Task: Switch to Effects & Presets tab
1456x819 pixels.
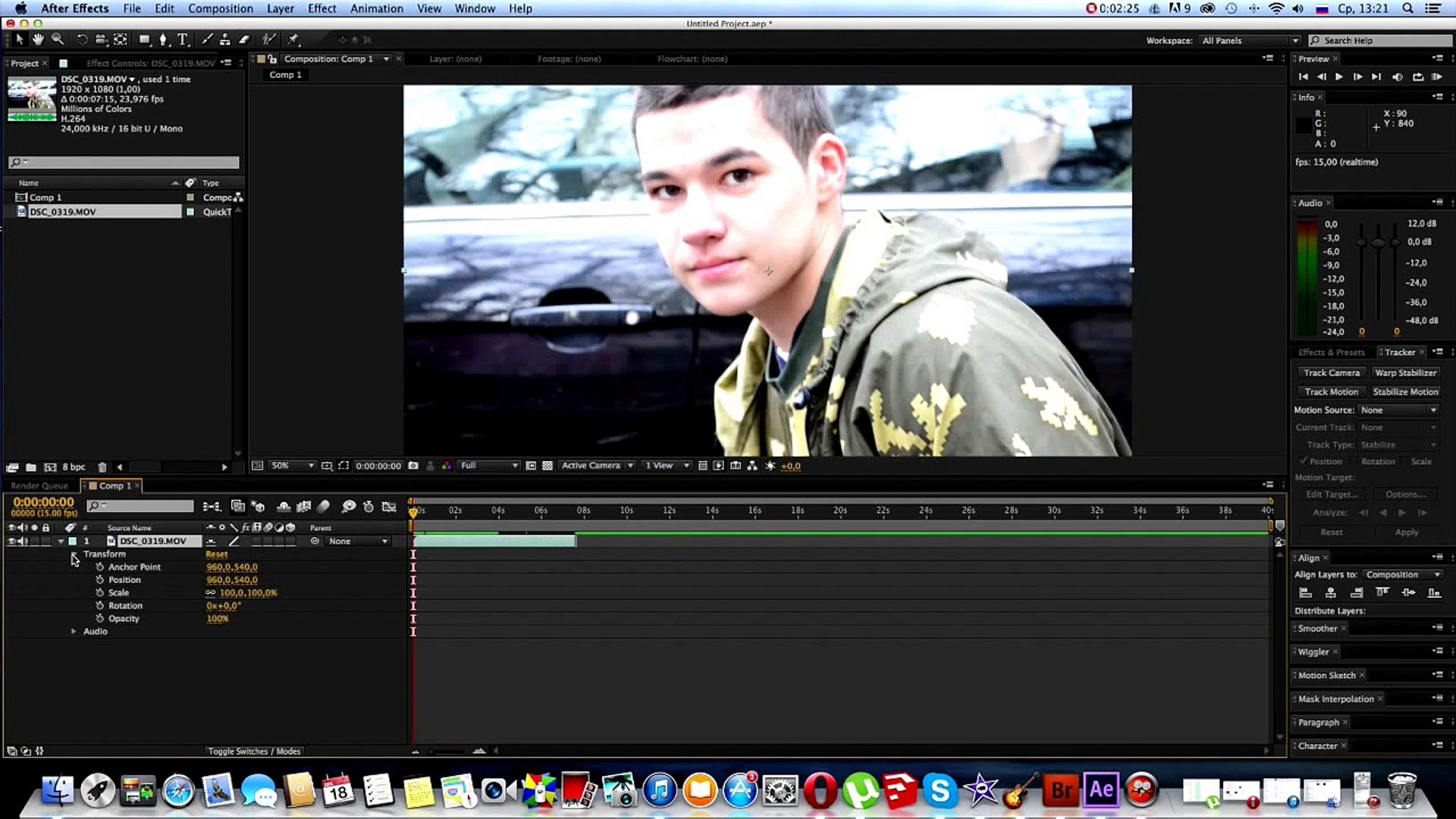Action: click(x=1331, y=353)
